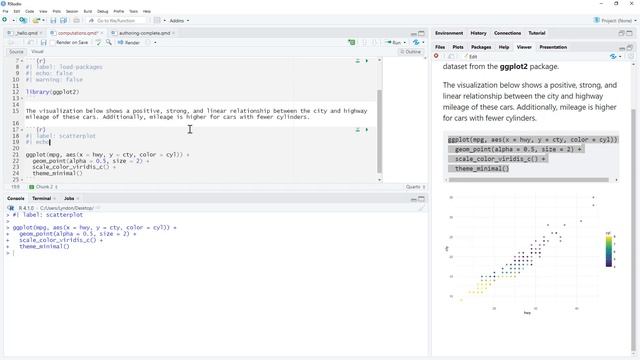The height and width of the screenshot is (360, 640).
Task: Open the Code menu
Action: tap(29, 11)
